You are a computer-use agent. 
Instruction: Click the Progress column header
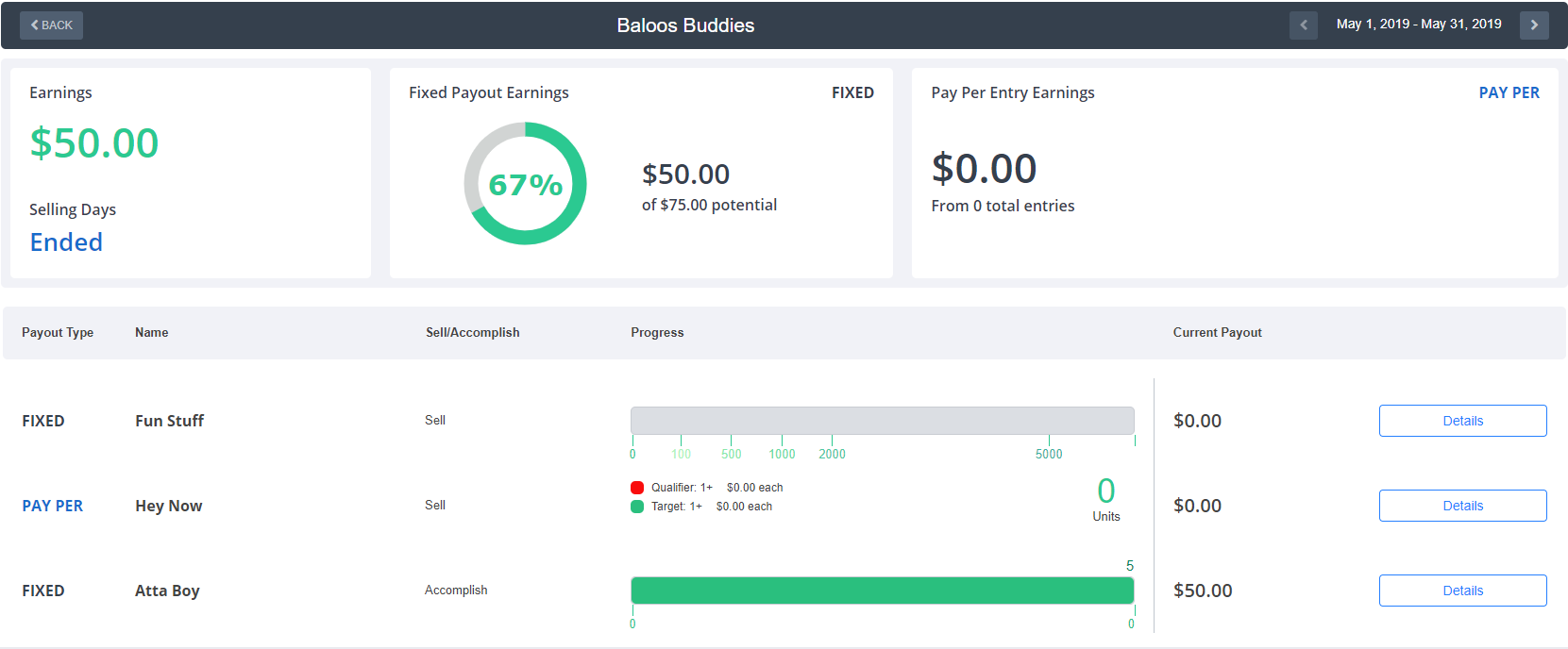click(657, 332)
